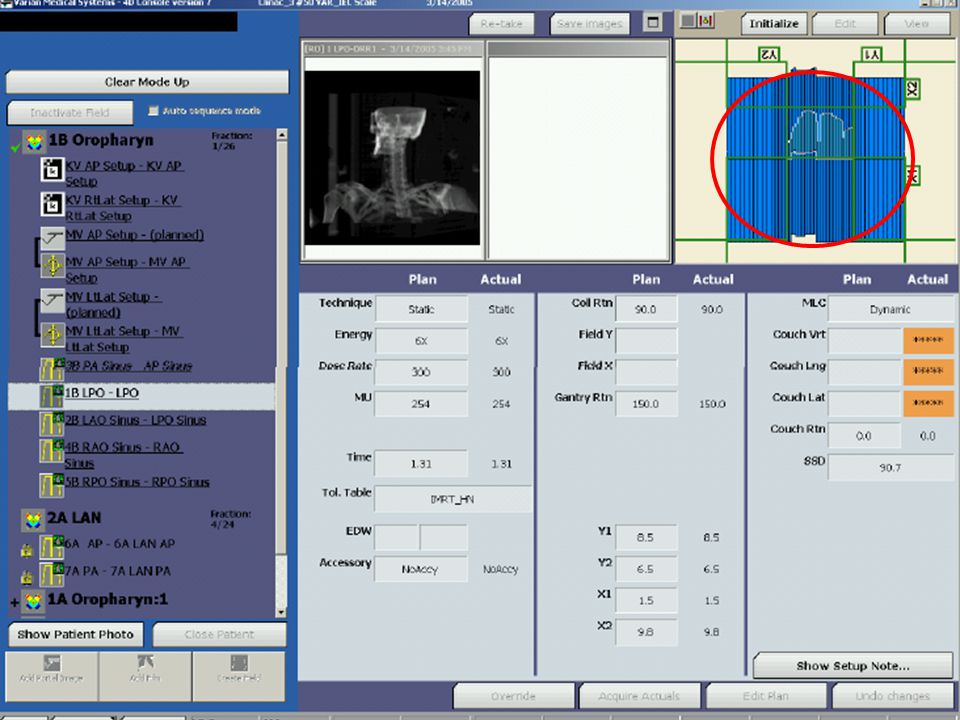Click the orange Couch Vrt actual value
Image resolution: width=960 pixels, height=720 pixels.
pos(928,340)
